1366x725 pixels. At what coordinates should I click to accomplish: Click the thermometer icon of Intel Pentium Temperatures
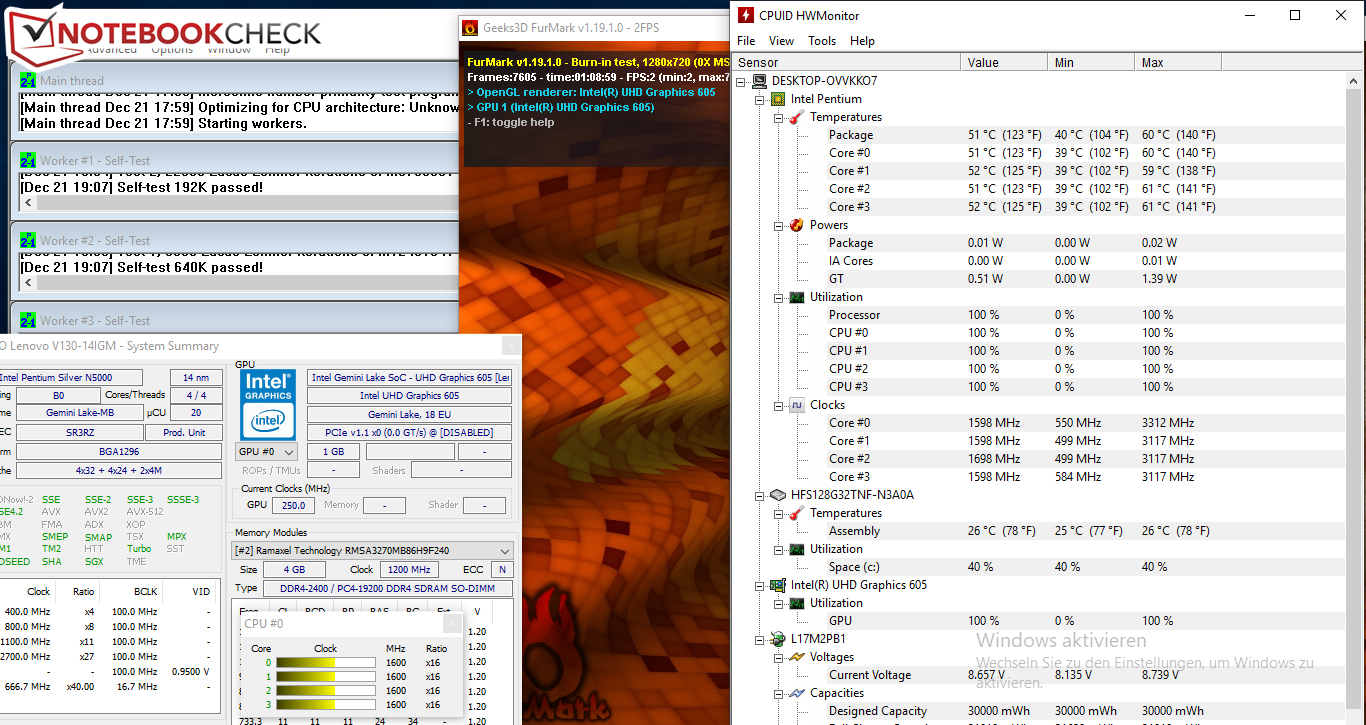(x=797, y=117)
